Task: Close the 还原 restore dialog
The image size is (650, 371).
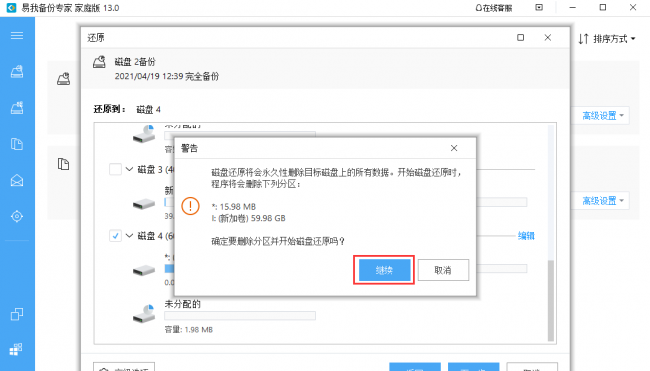Action: pos(548,38)
